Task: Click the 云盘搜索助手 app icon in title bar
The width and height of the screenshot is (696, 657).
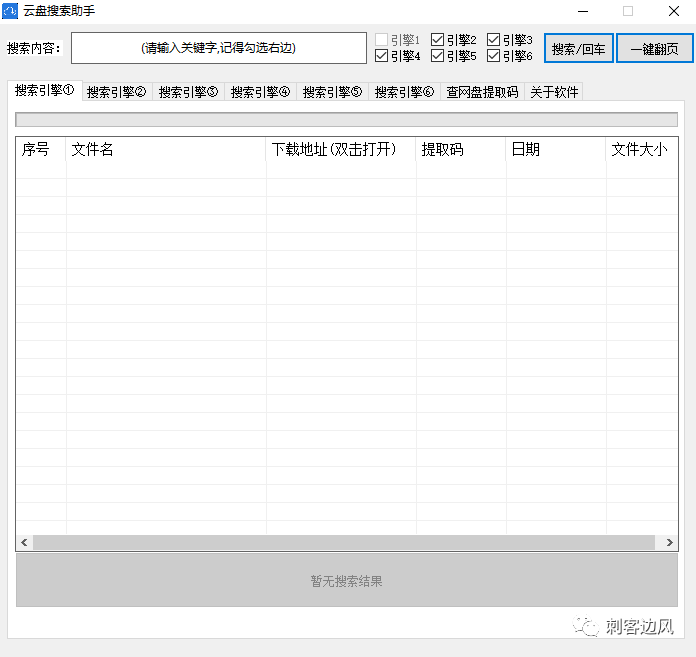Action: 10,11
